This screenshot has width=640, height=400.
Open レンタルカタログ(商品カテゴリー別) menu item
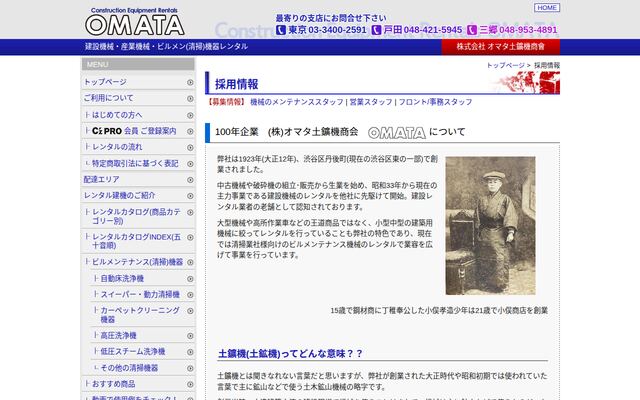tap(136, 216)
